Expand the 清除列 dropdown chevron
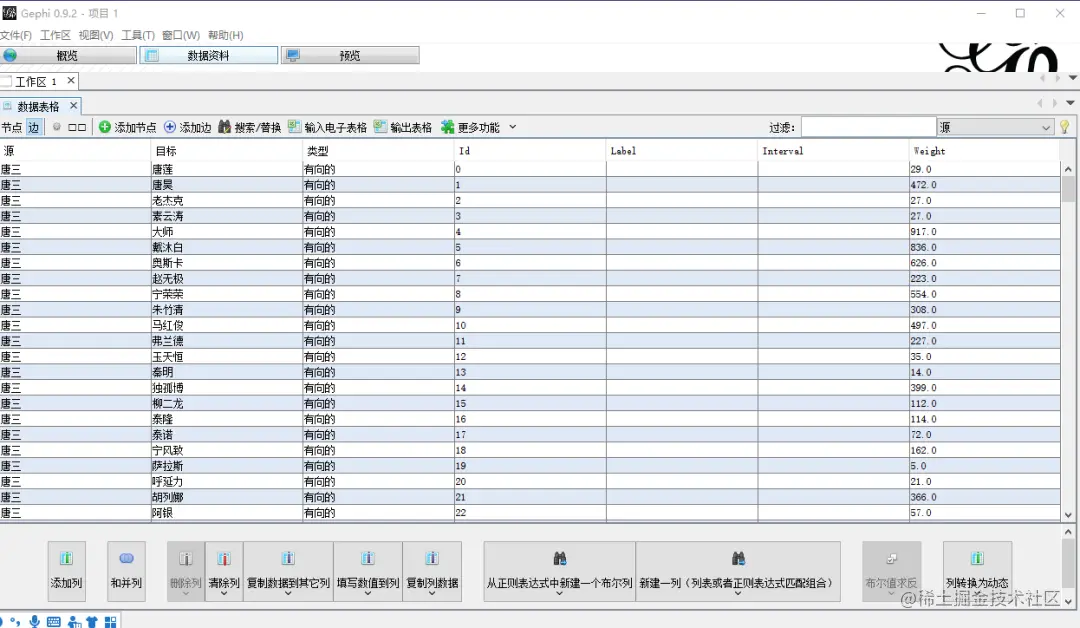1080x628 pixels. [224, 593]
